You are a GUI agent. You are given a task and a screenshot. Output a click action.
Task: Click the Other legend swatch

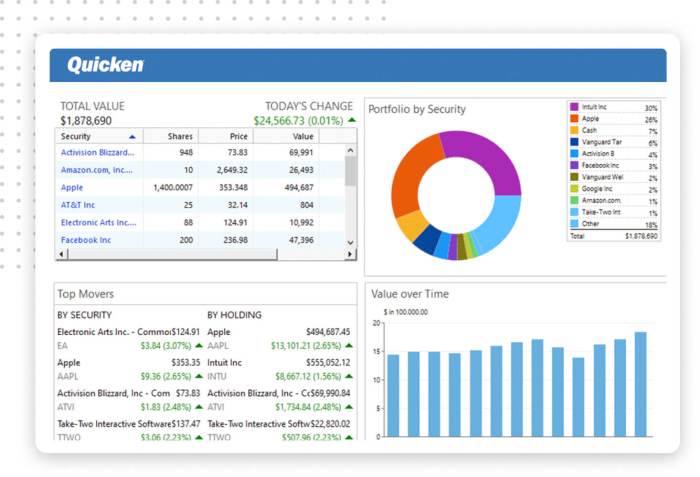(x=574, y=223)
